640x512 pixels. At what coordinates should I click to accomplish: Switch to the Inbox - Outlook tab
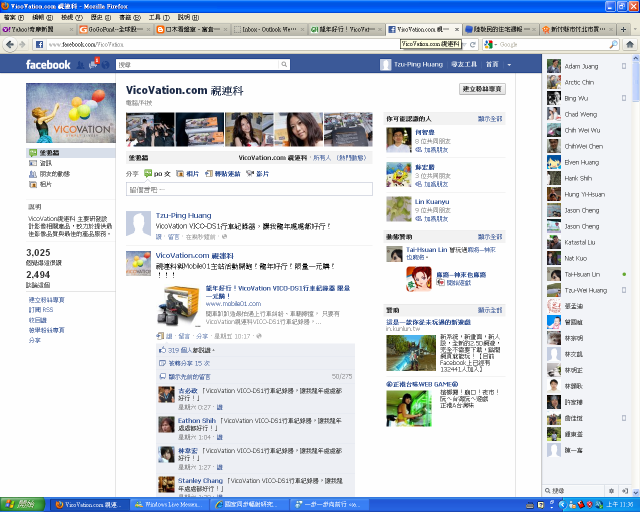pyautogui.click(x=269, y=29)
